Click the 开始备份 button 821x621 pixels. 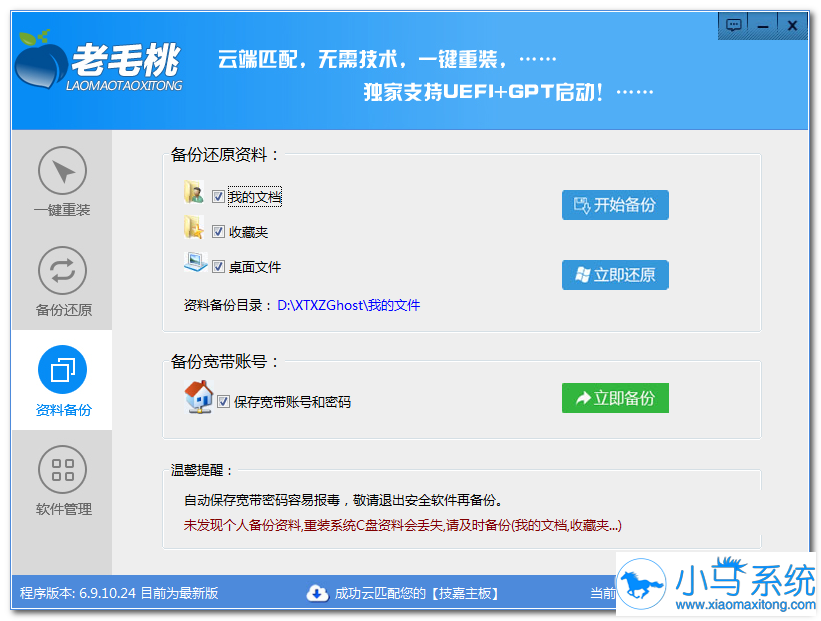coord(615,204)
